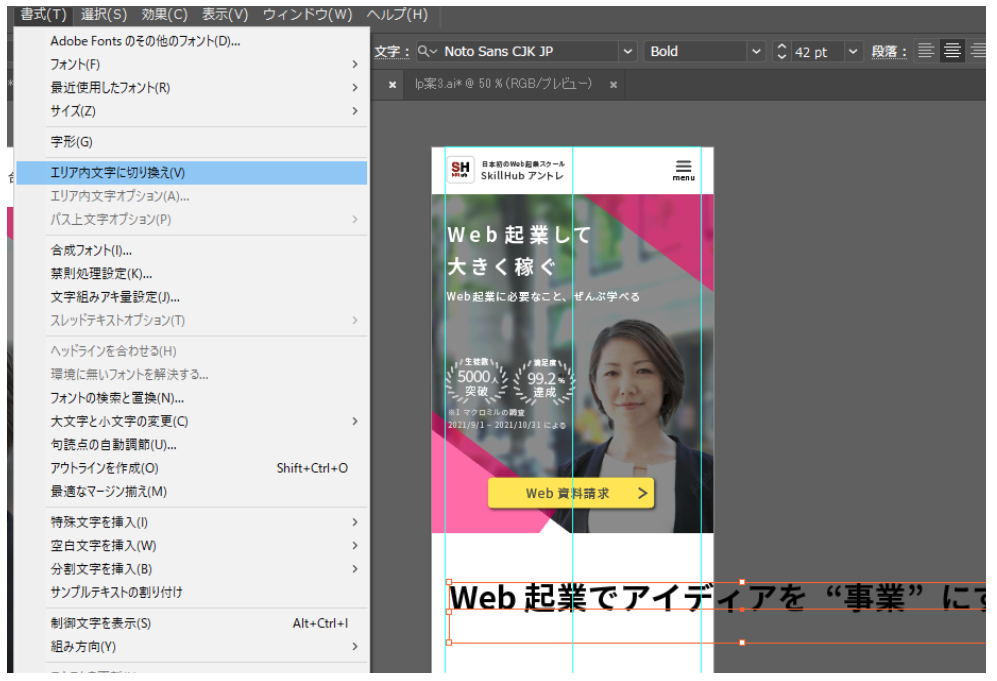Open the 効果(C) menu
The width and height of the screenshot is (997, 681).
[x=164, y=15]
